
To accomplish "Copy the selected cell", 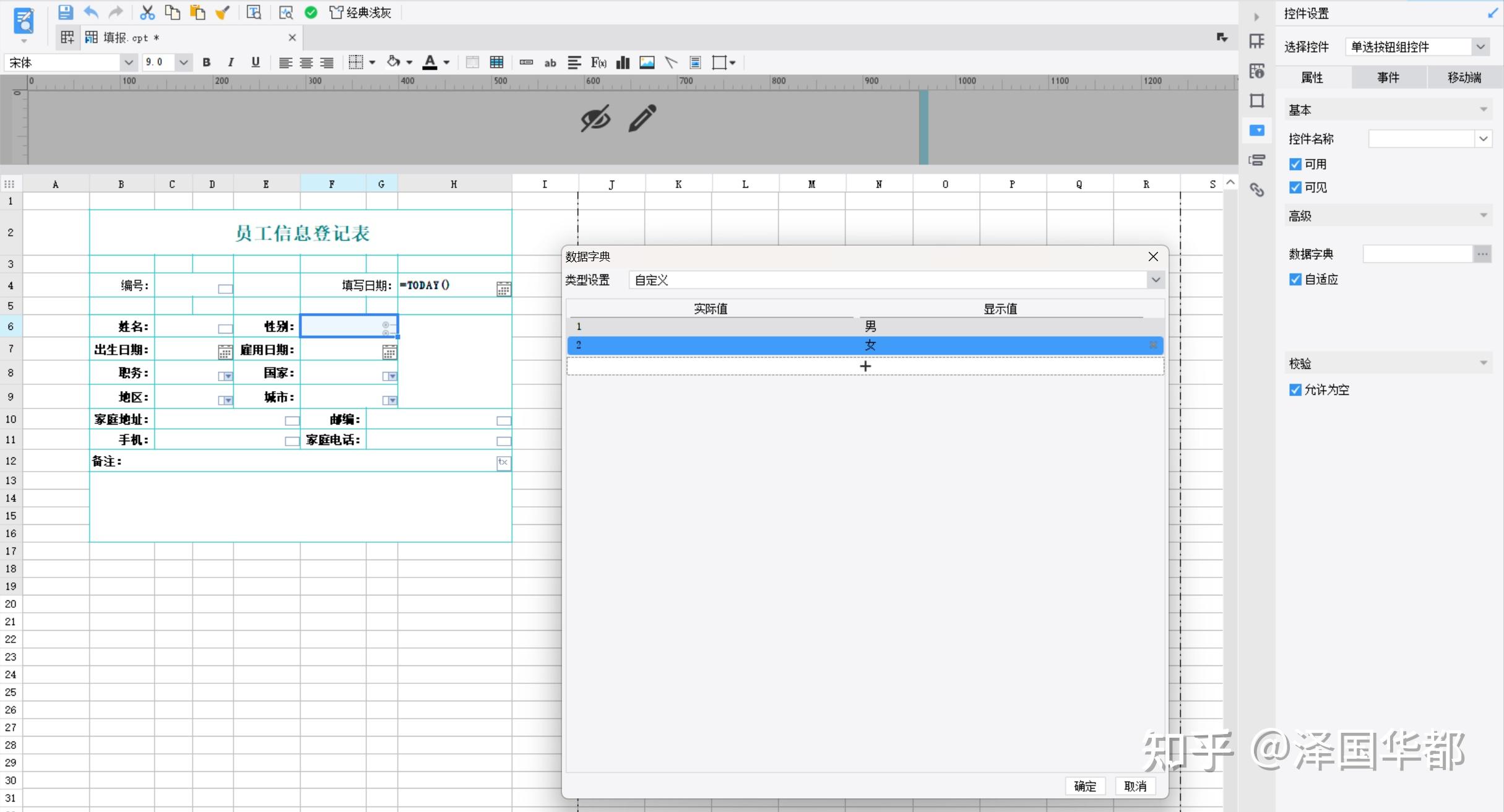I will tap(172, 12).
